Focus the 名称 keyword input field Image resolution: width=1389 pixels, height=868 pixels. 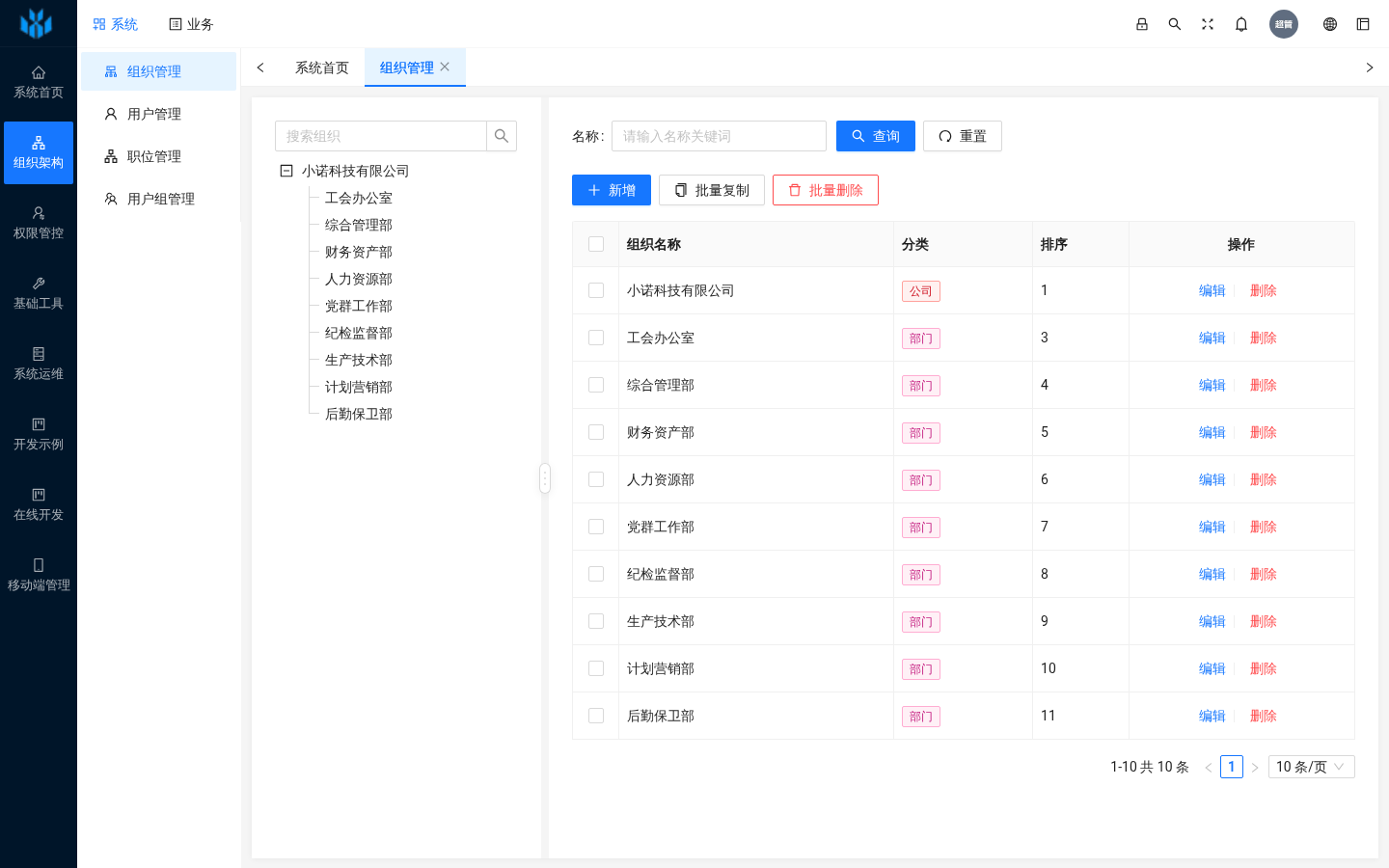(719, 136)
